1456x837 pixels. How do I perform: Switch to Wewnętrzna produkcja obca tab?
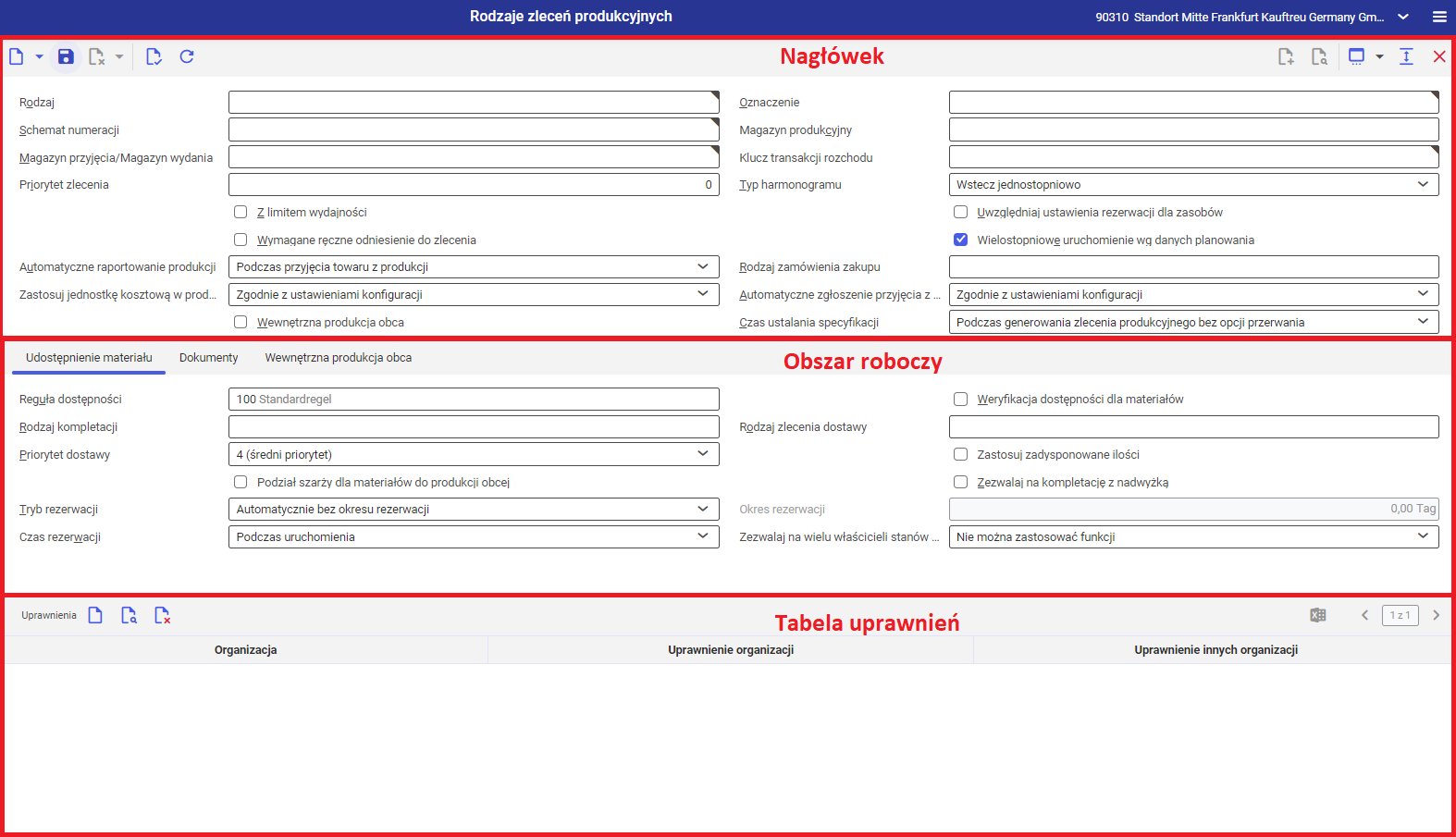coord(339,358)
